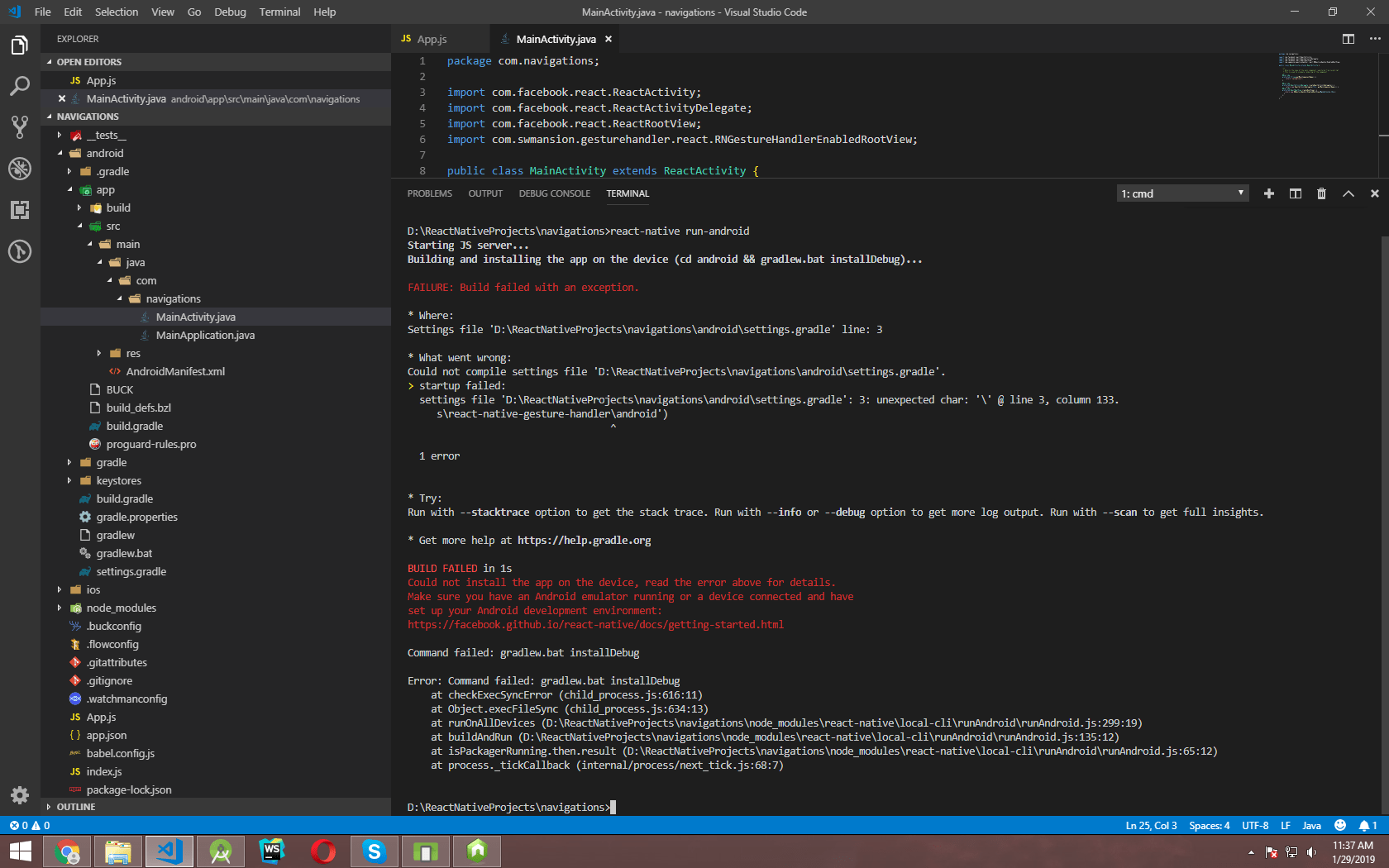Click the errors and warnings status indicator

click(30, 825)
